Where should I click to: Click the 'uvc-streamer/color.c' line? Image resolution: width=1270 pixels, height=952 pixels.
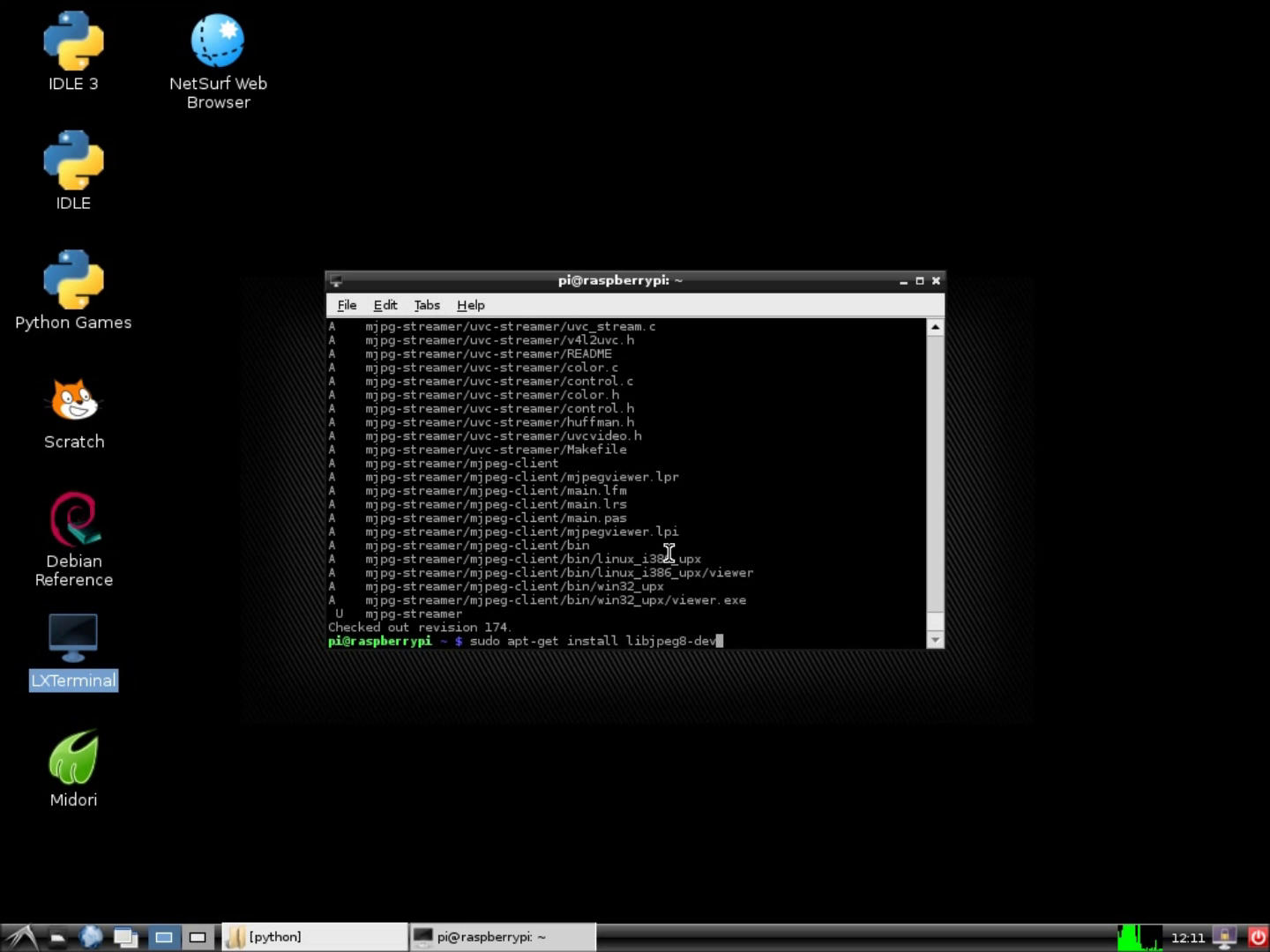pyautogui.click(x=474, y=368)
